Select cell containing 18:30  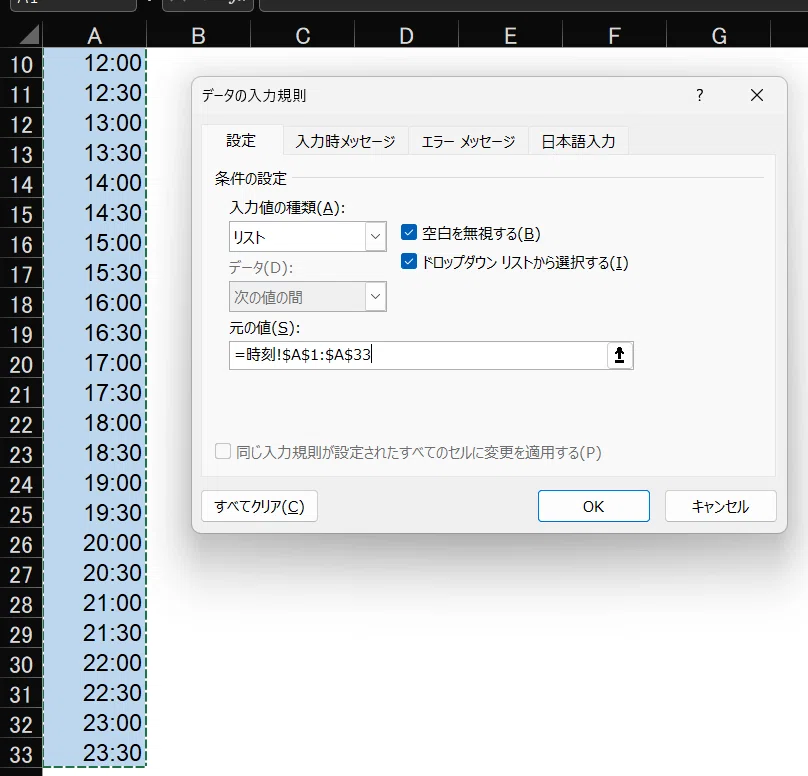click(x=95, y=452)
